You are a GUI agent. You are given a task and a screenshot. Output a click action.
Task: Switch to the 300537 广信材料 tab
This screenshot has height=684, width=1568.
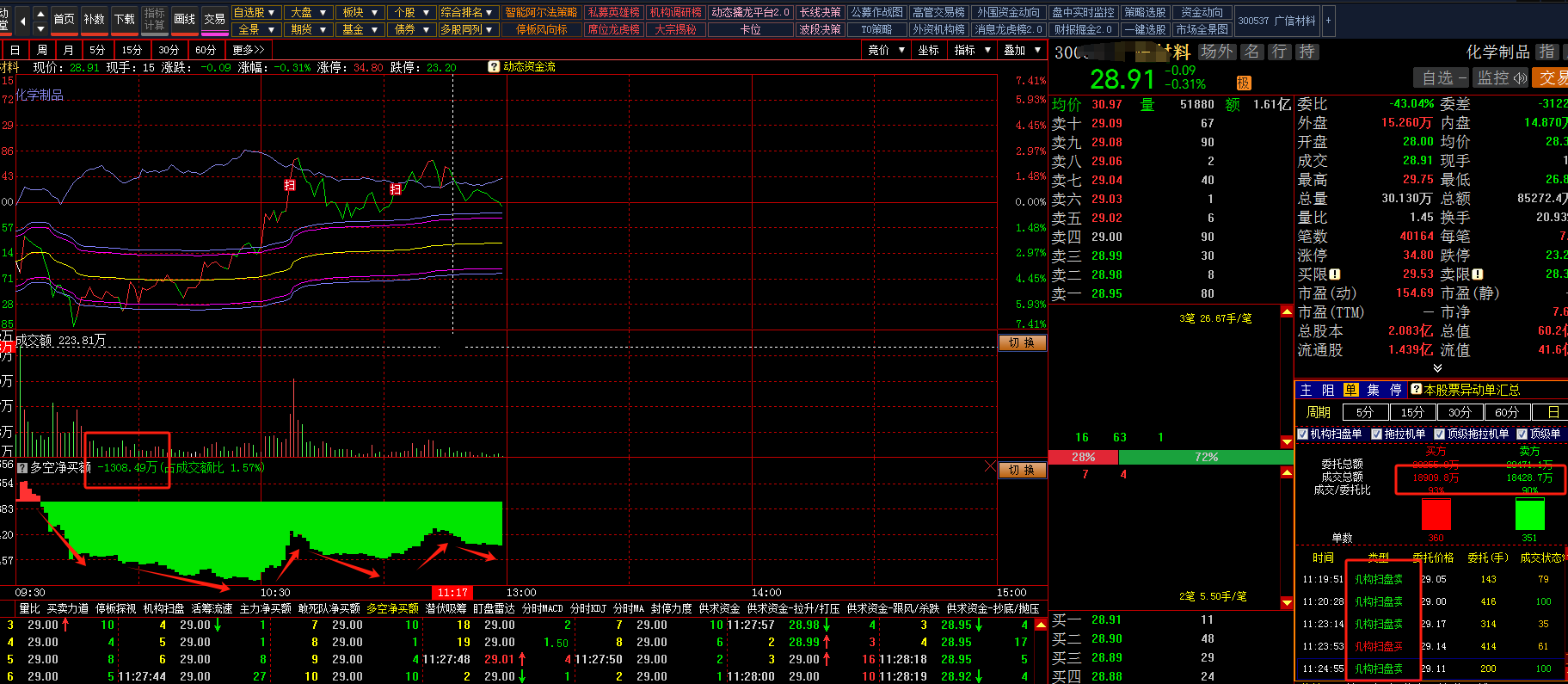pos(1276,21)
